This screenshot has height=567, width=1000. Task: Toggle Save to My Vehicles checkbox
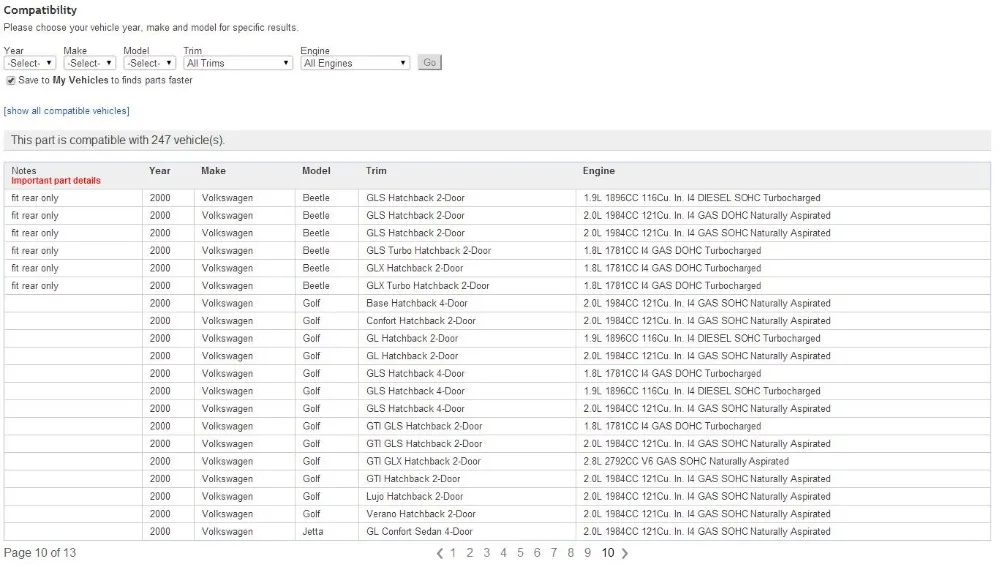pyautogui.click(x=11, y=80)
